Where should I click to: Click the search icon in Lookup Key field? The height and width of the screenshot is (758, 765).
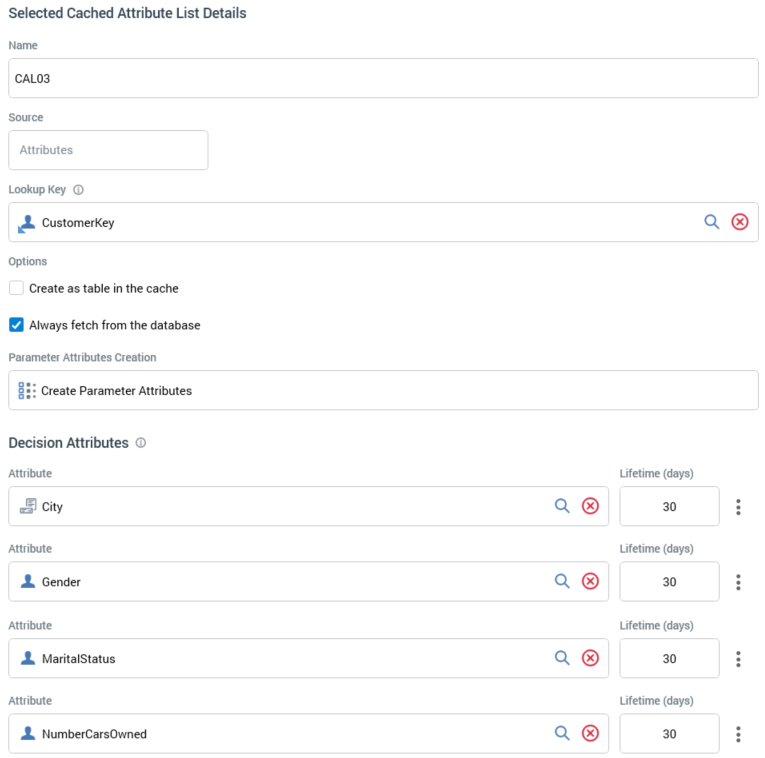pos(711,222)
